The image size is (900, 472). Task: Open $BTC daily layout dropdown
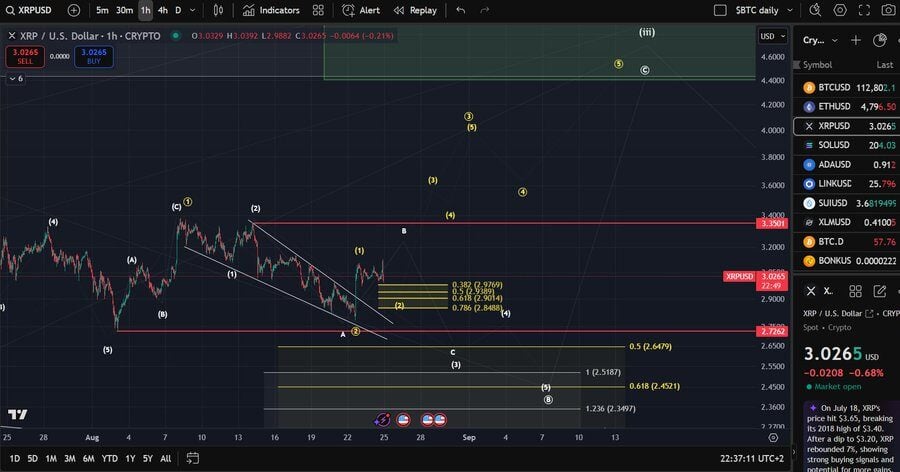coord(764,10)
